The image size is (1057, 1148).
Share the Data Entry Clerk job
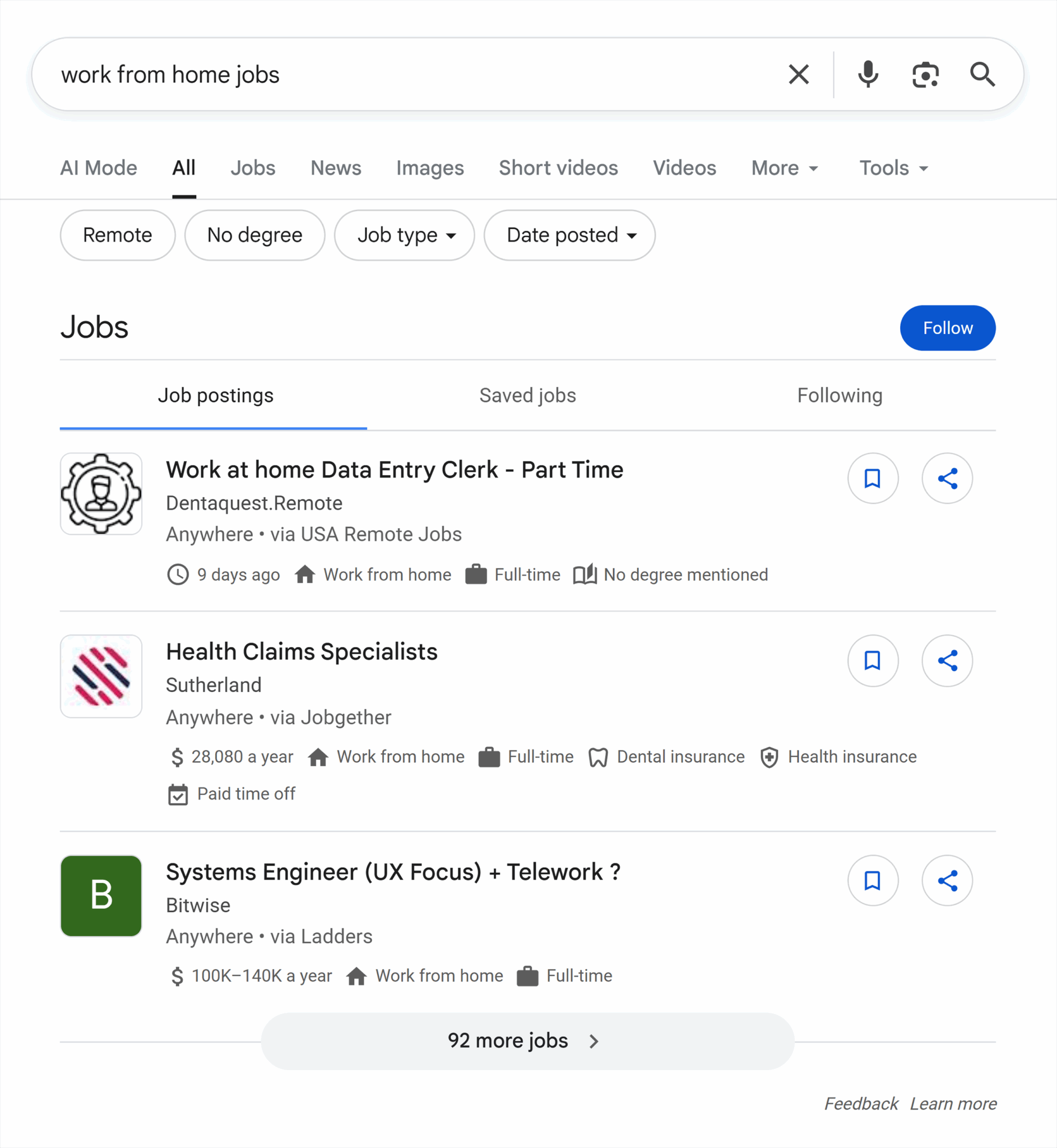tap(947, 478)
